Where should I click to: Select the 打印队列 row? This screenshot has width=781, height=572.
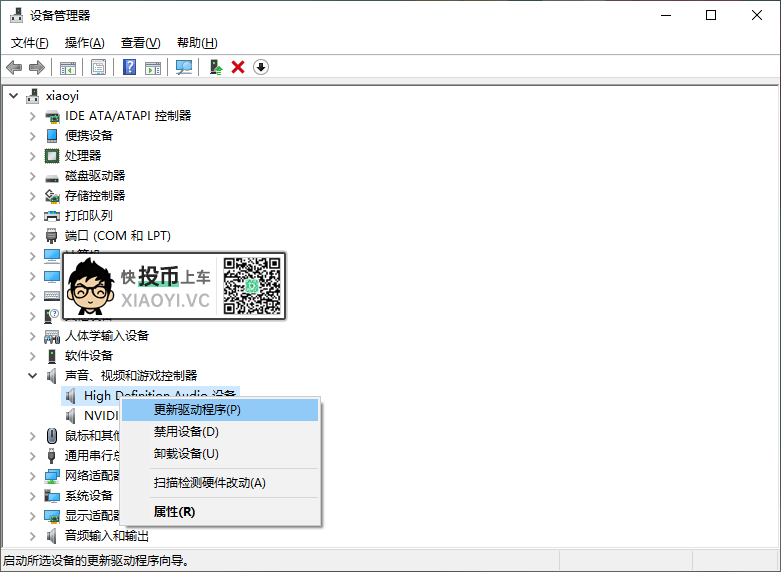(x=89, y=216)
